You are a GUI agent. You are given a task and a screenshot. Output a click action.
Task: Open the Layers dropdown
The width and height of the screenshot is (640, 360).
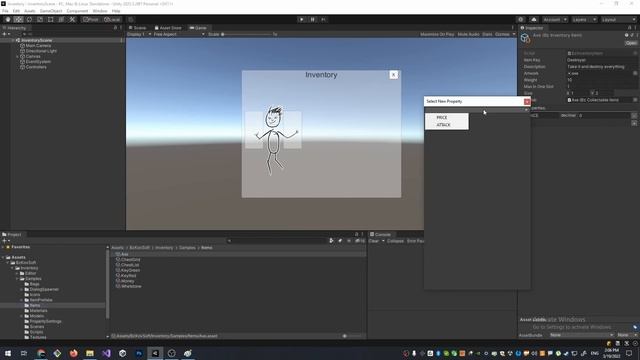pos(584,19)
